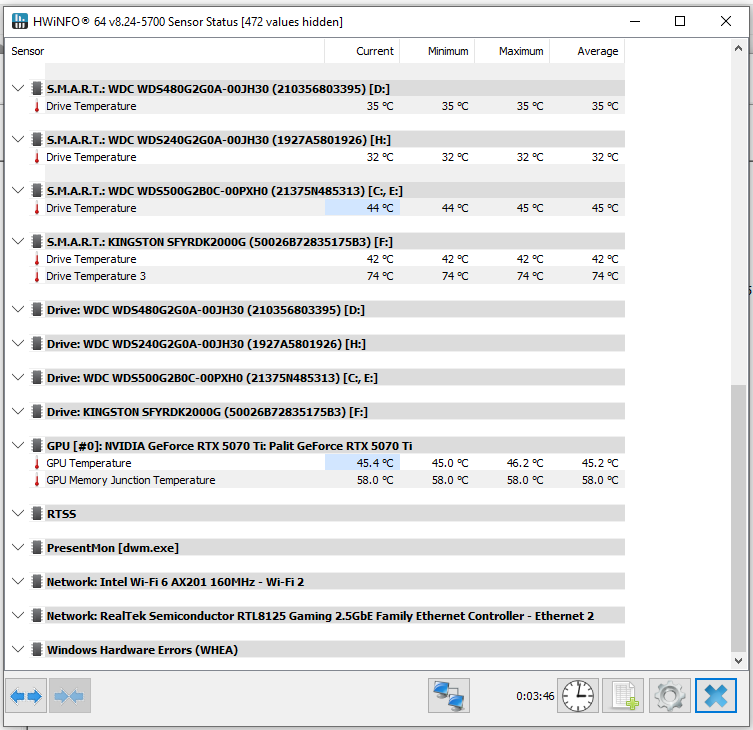Click GPU Temperature current value 45.4 °C

(x=375, y=463)
